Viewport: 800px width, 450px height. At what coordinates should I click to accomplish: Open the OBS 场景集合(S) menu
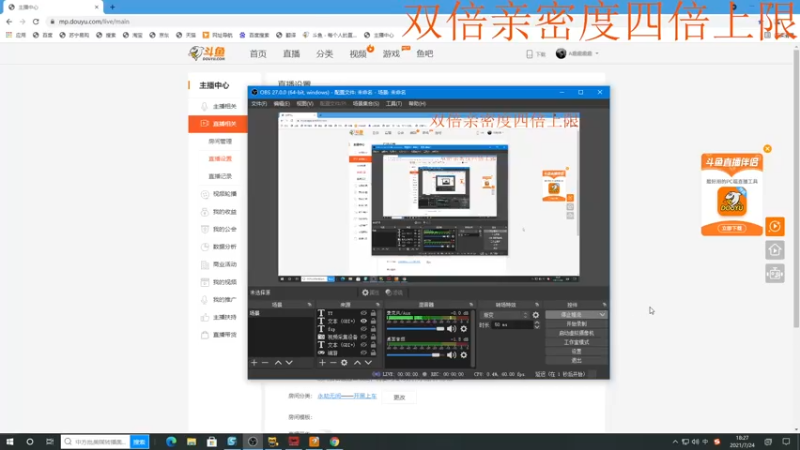click(x=366, y=104)
